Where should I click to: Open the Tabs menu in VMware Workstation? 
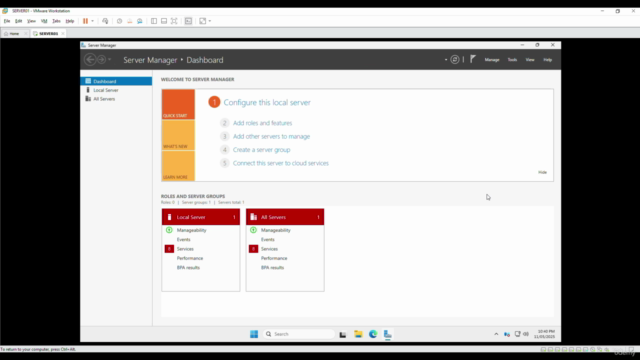tap(56, 21)
